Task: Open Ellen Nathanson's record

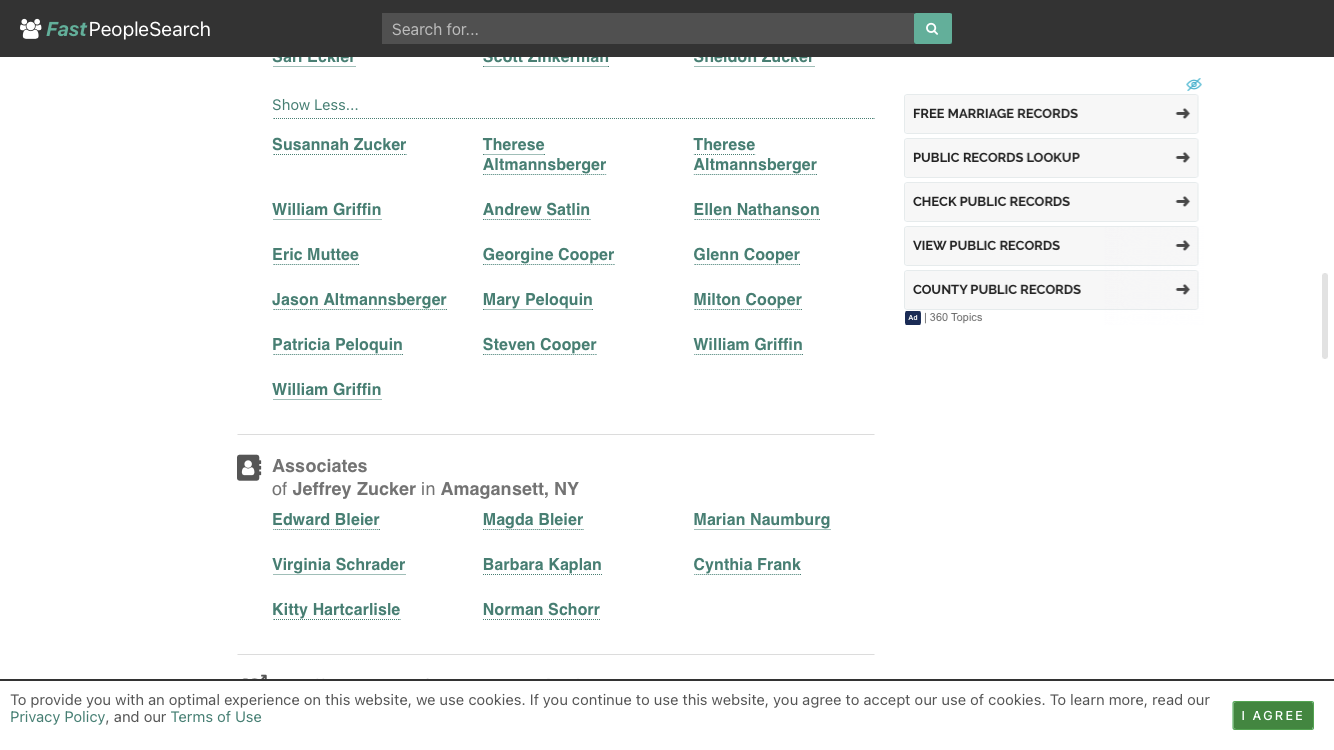Action: (x=756, y=209)
